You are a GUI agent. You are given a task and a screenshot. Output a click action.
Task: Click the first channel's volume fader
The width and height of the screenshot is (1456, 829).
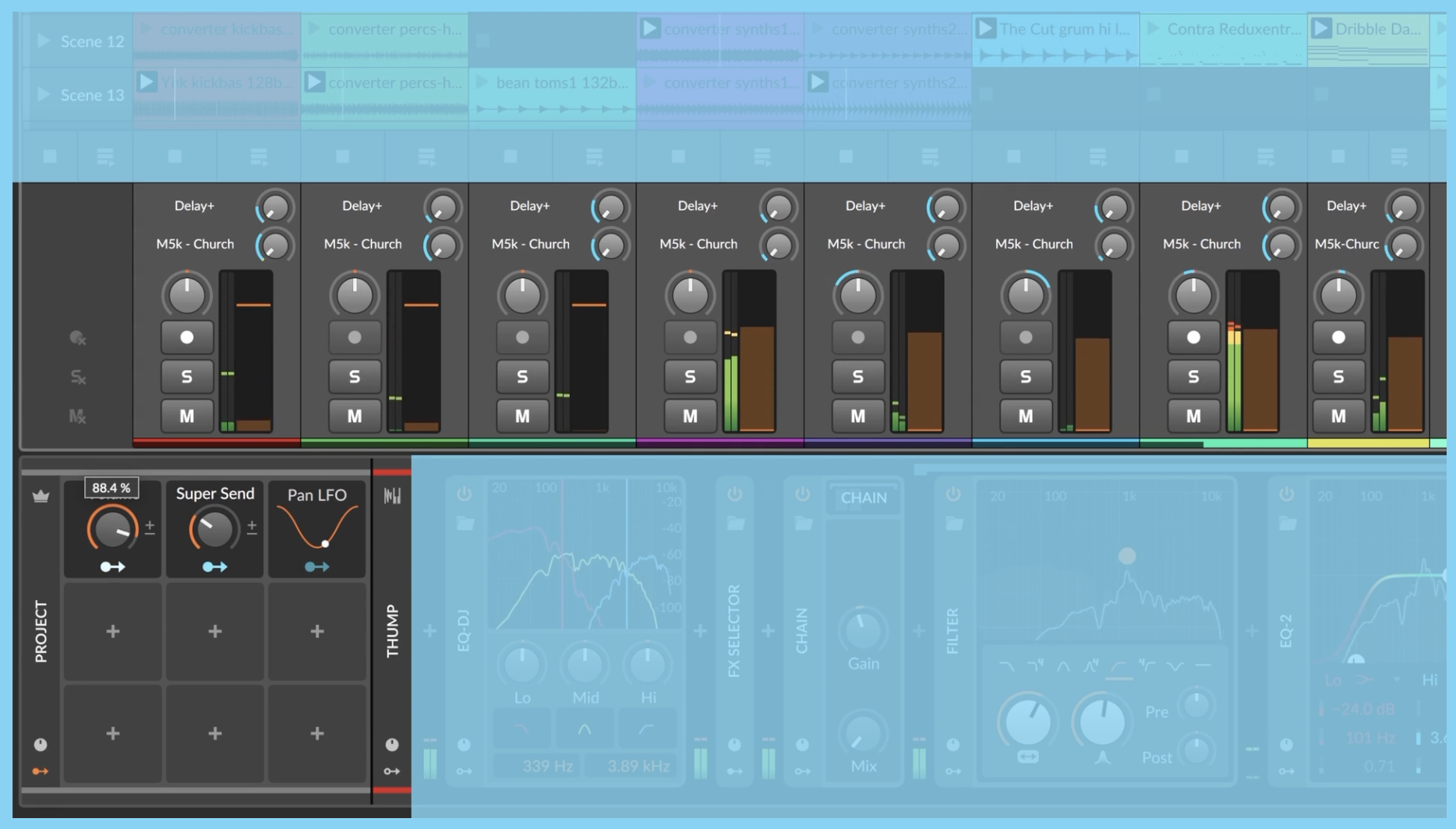point(253,305)
